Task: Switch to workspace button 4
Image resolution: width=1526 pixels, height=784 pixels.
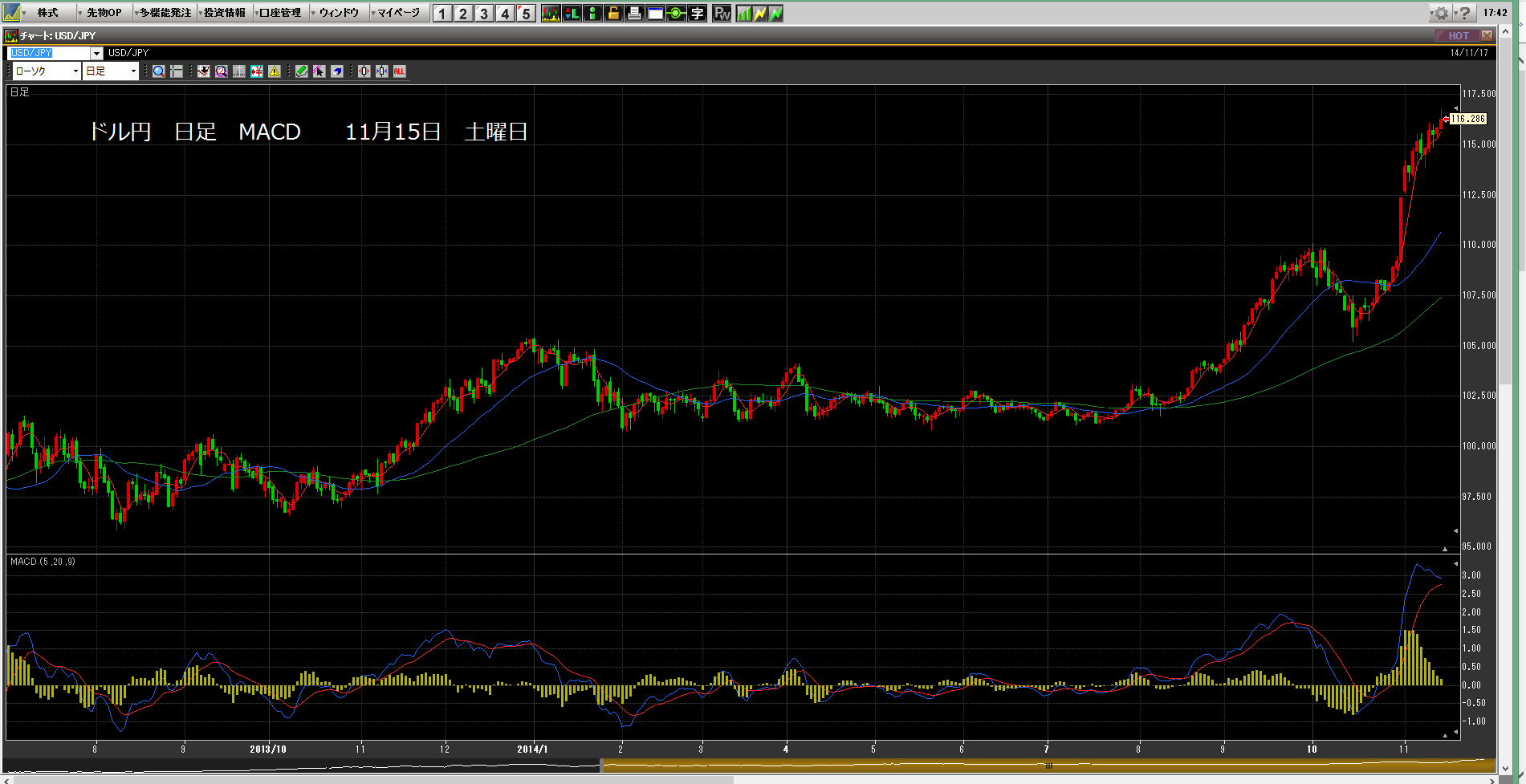Action: click(x=505, y=13)
